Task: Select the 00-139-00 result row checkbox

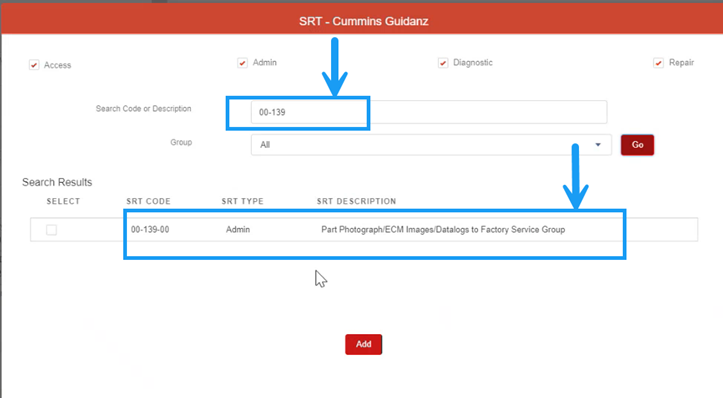Action: click(52, 230)
